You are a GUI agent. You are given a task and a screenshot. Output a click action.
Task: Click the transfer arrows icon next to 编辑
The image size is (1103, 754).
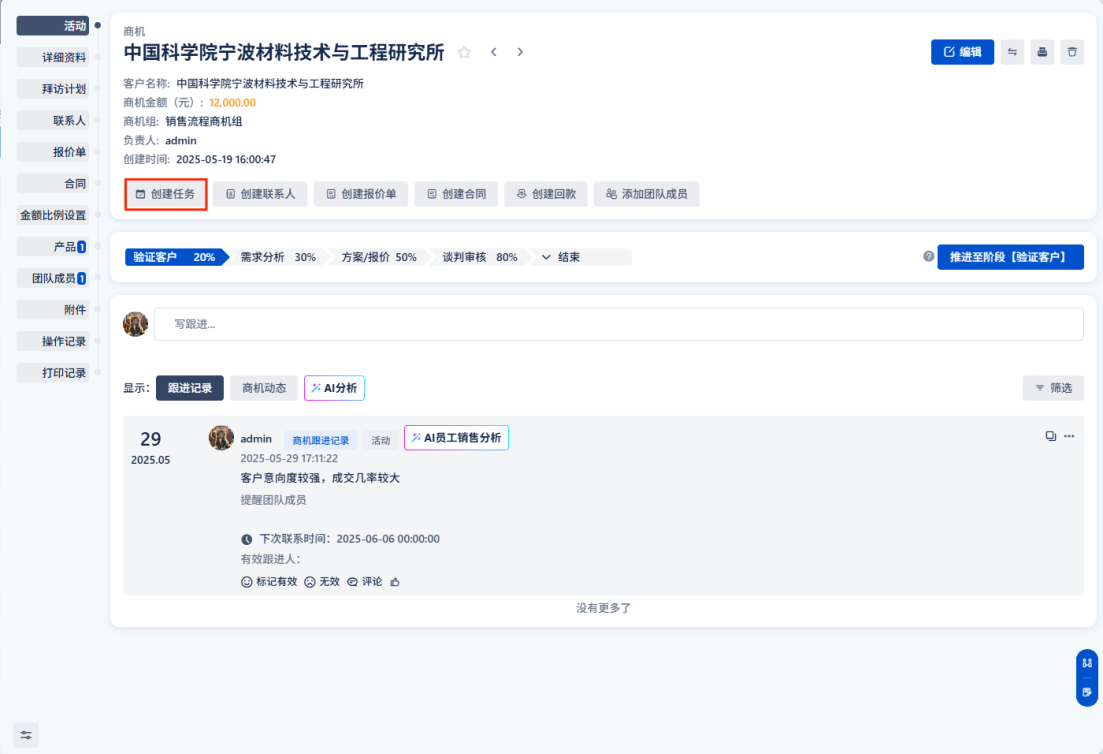[x=1012, y=52]
